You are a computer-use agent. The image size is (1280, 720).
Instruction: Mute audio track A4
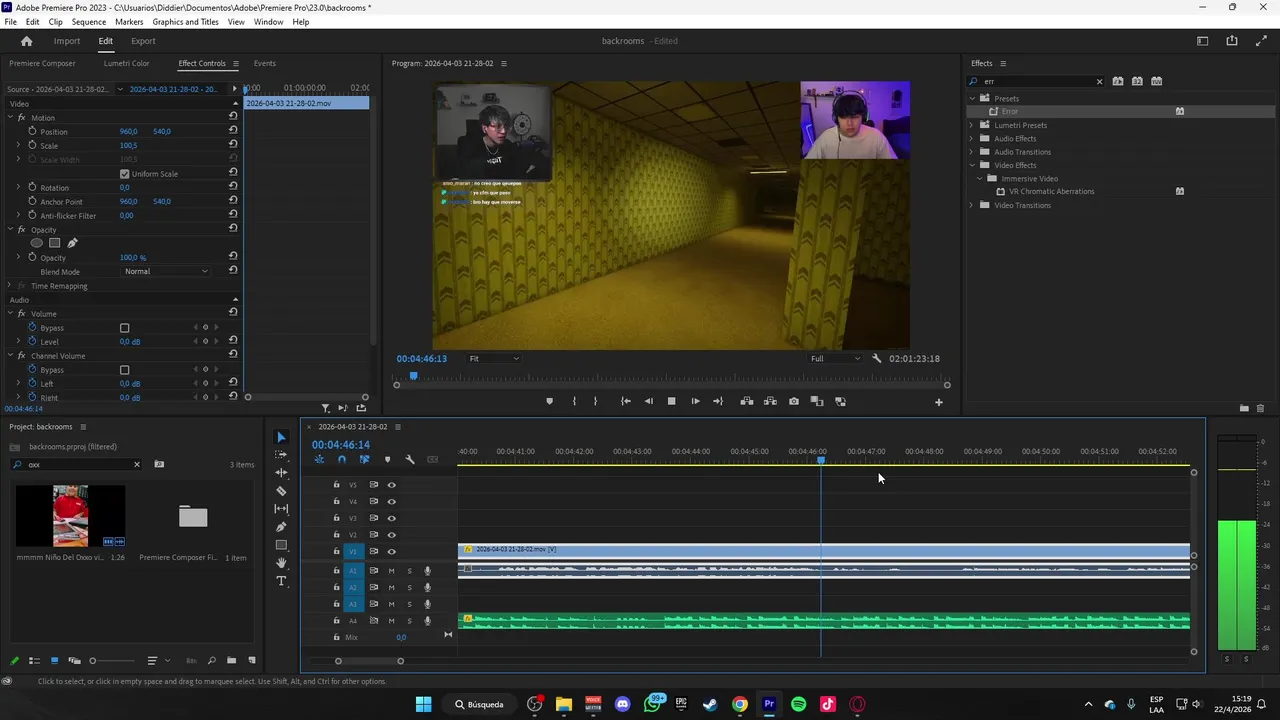(391, 621)
